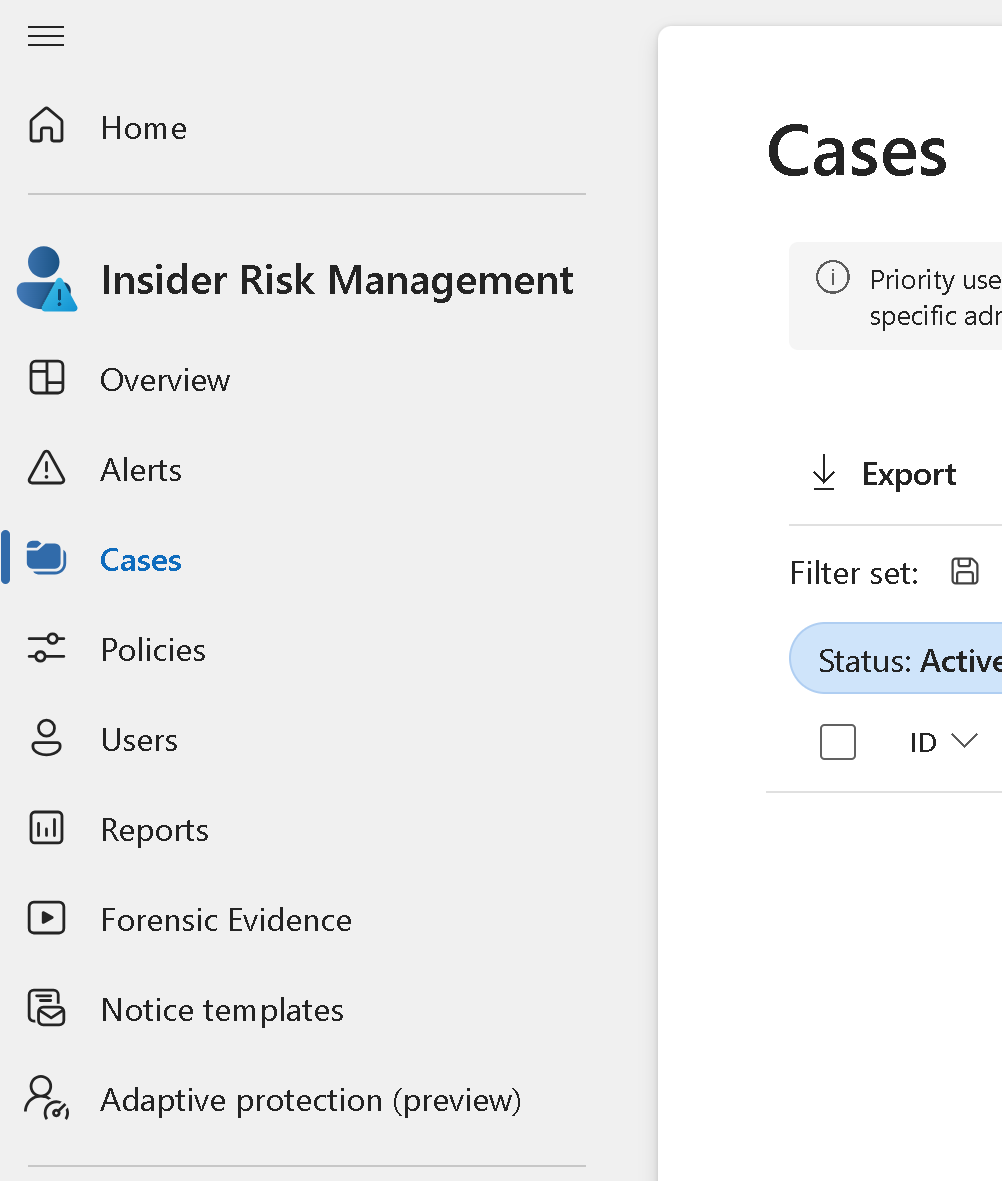Click the Policies sliders icon
Image resolution: width=1002 pixels, height=1181 pixels.
46,649
